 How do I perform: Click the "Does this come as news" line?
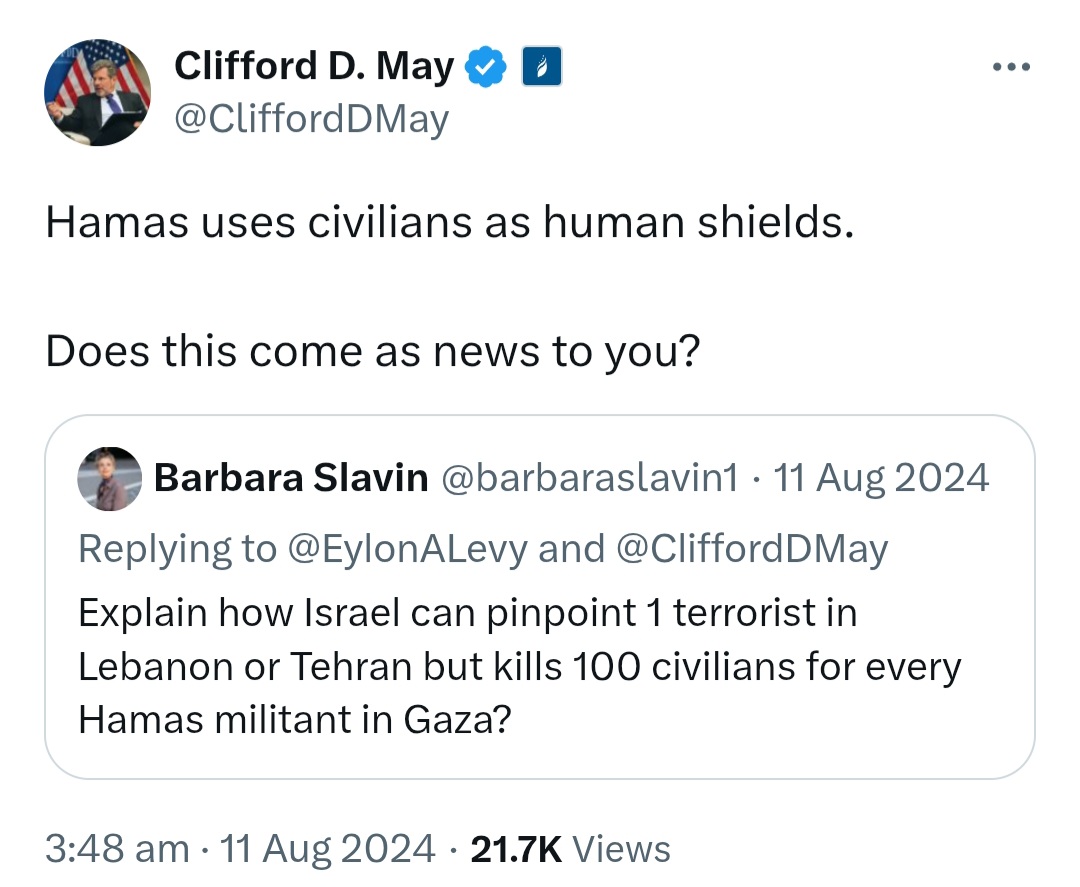[373, 352]
